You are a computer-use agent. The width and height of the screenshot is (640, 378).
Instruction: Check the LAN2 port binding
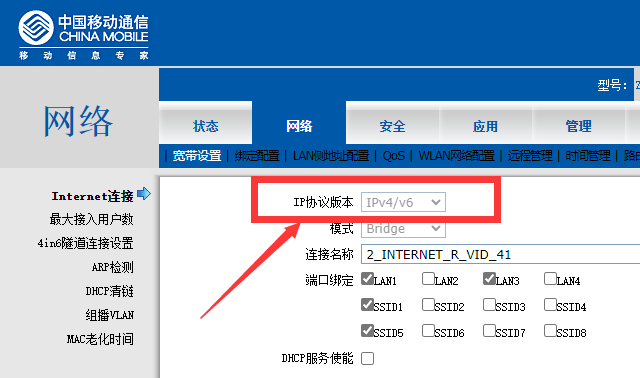[x=428, y=279]
